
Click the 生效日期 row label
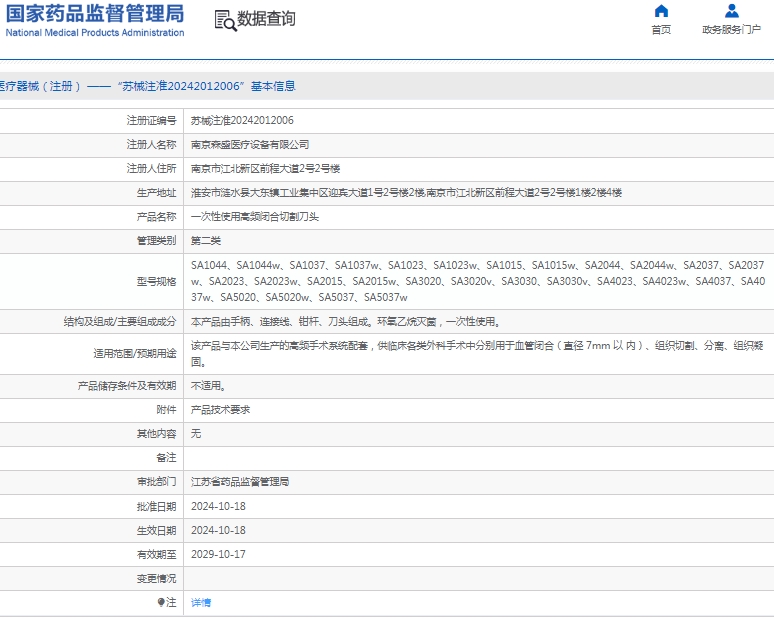click(156, 530)
